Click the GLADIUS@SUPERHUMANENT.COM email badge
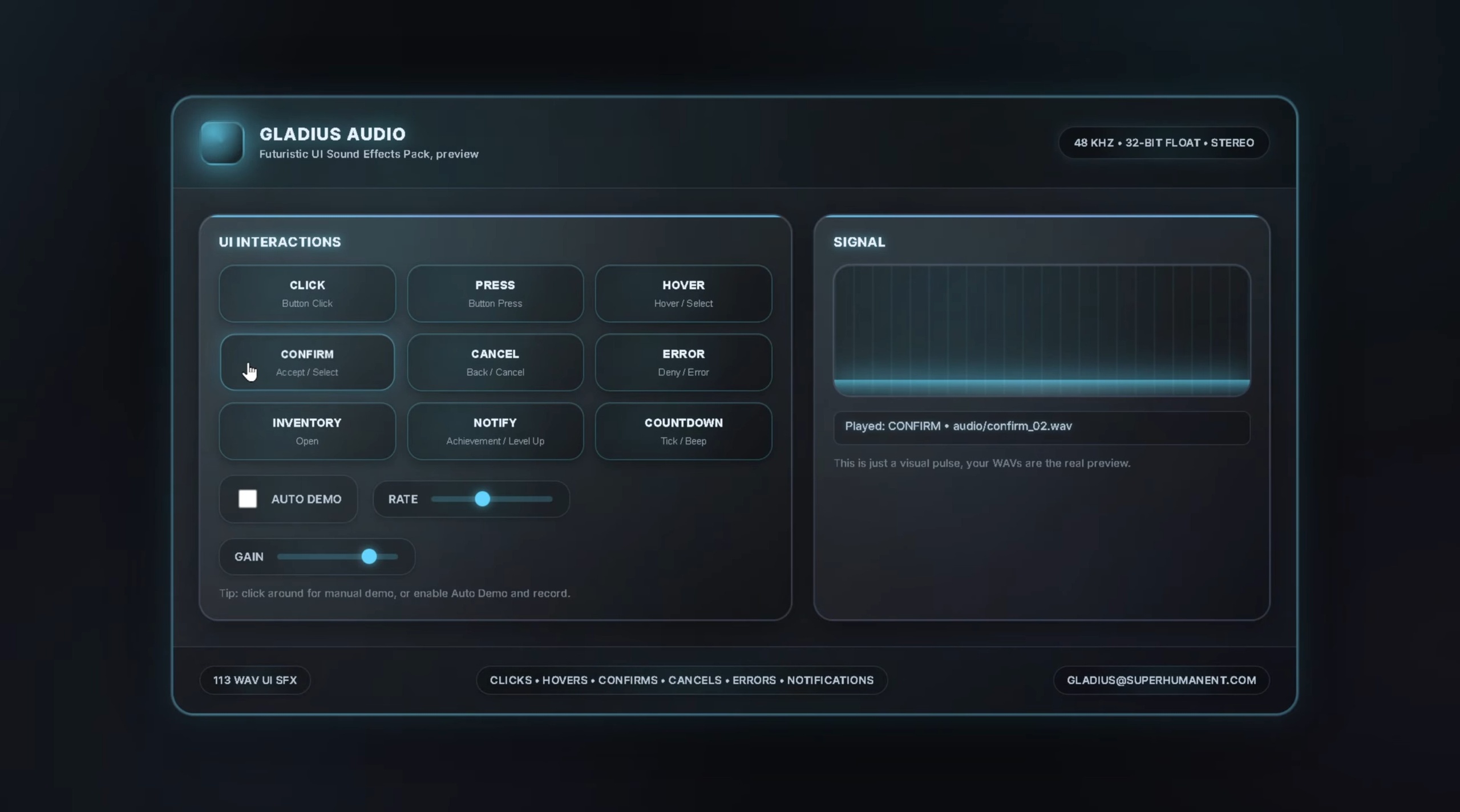 1161,680
